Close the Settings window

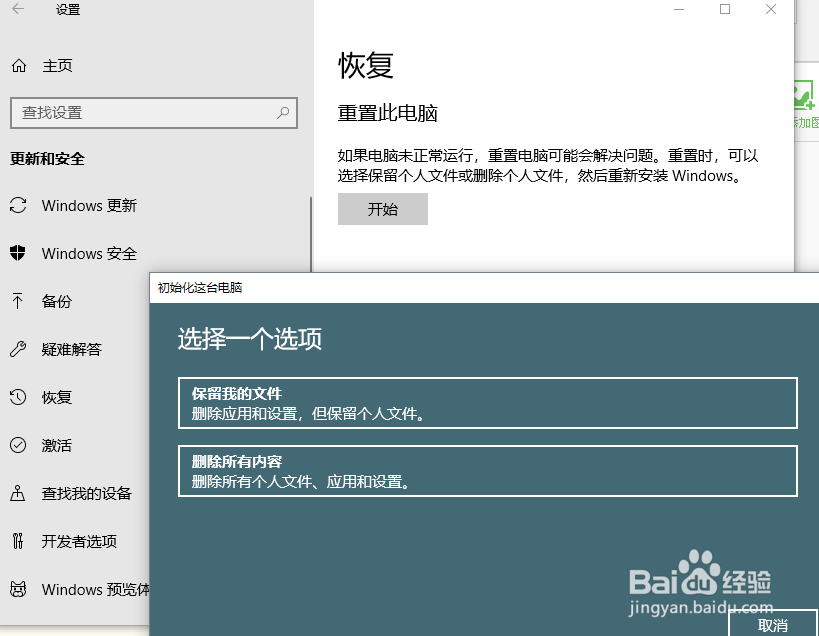[x=771, y=9]
